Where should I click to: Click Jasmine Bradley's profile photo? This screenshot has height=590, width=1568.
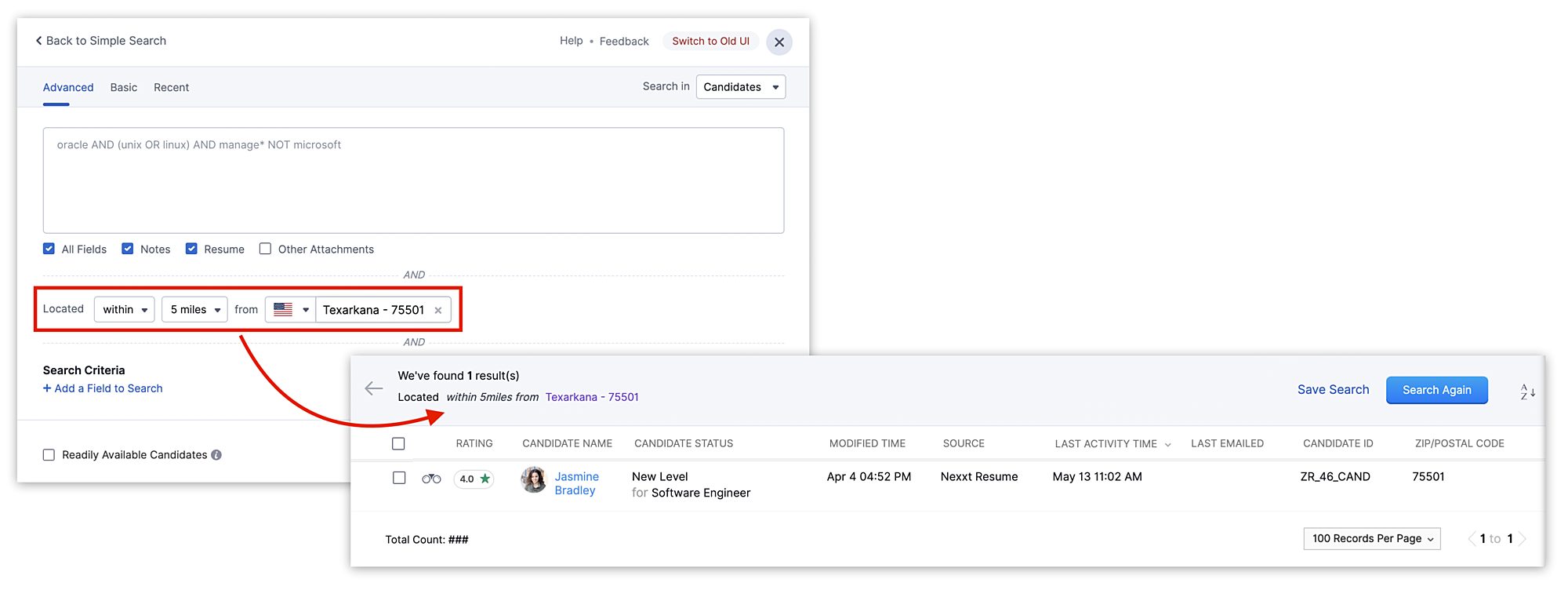pos(534,479)
